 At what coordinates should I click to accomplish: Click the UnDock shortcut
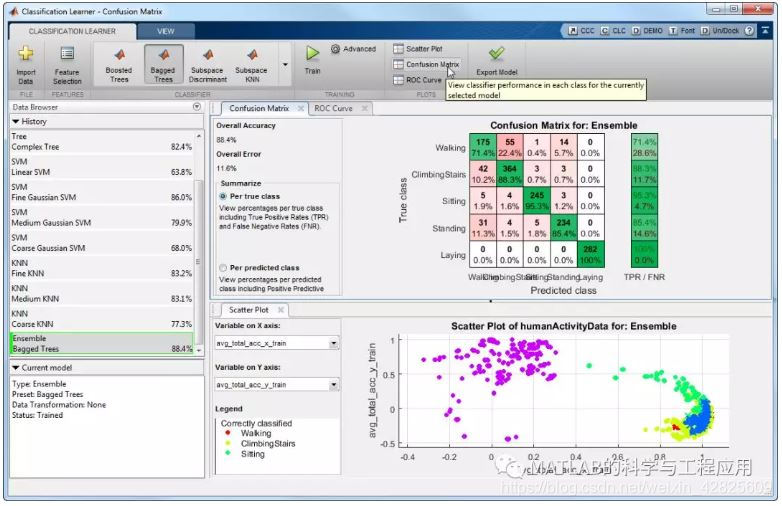720,31
